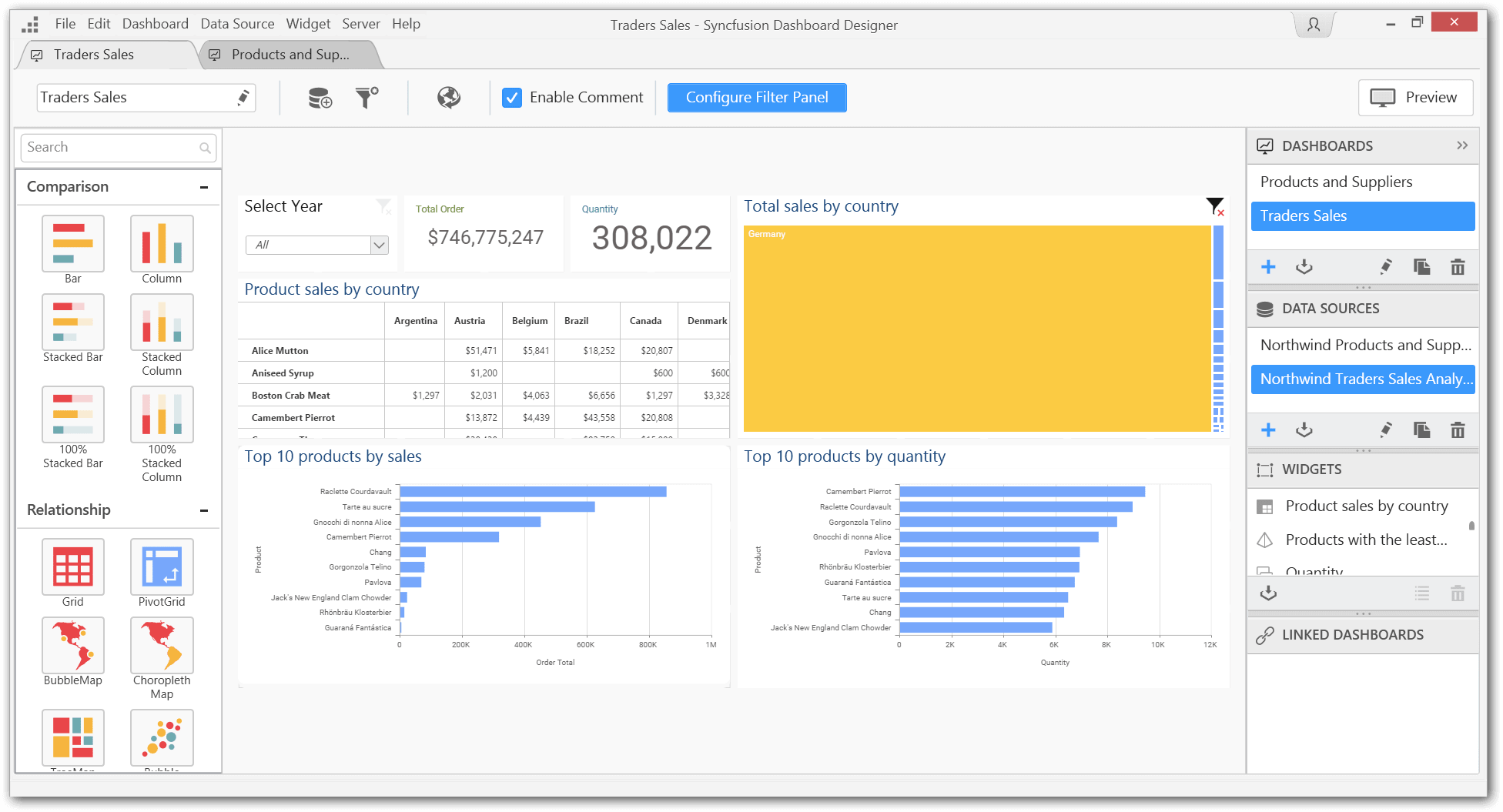
Task: Collapse the Comparison widget section
Action: [204, 187]
